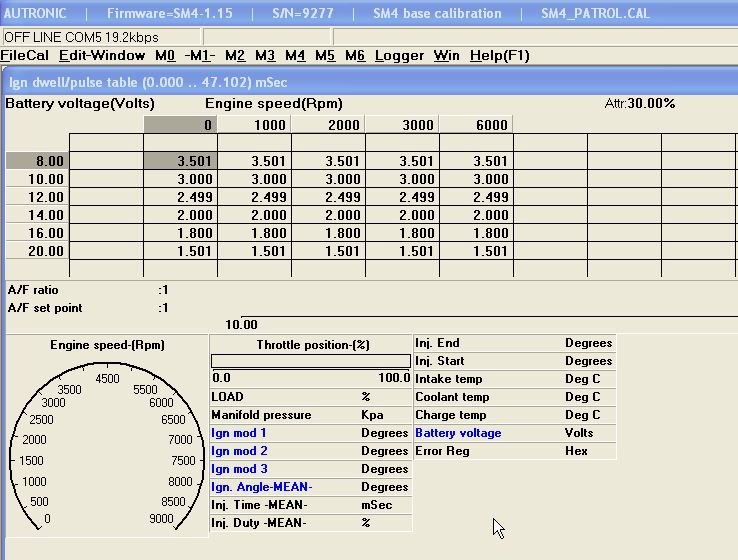The height and width of the screenshot is (560, 738).
Task: Open the Help(F1) menu
Action: pos(500,56)
